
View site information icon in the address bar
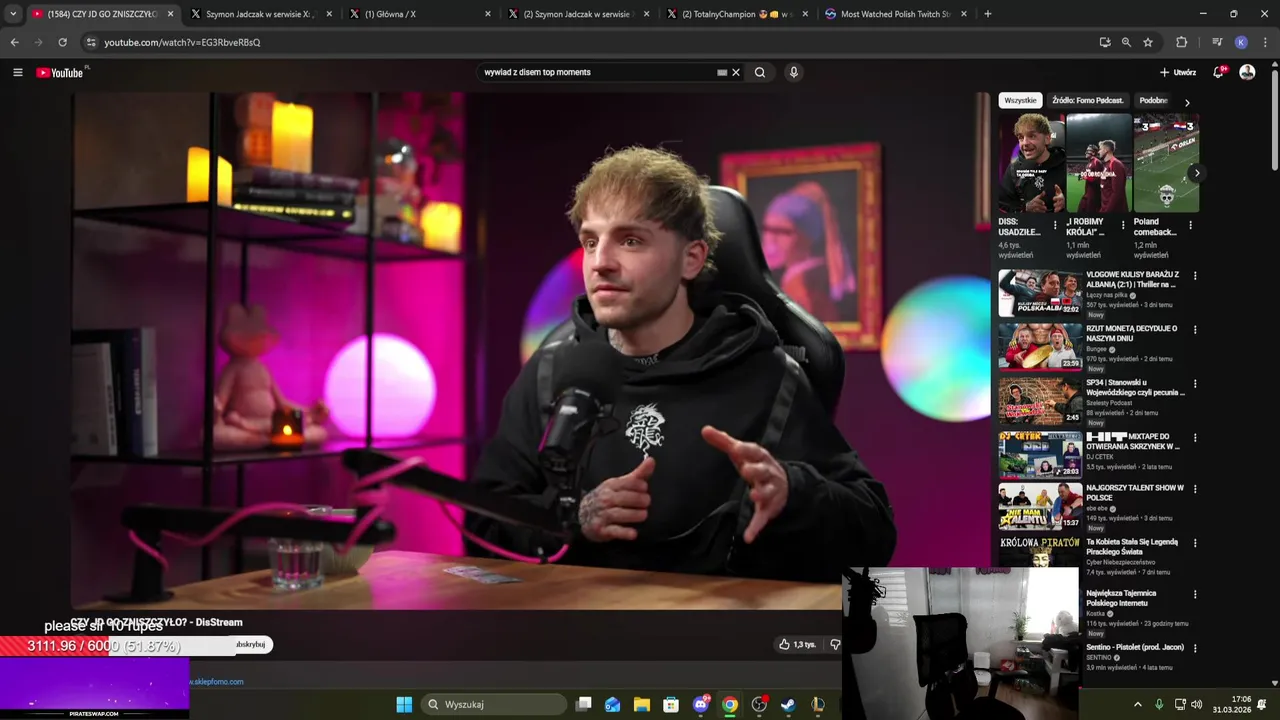coord(91,42)
